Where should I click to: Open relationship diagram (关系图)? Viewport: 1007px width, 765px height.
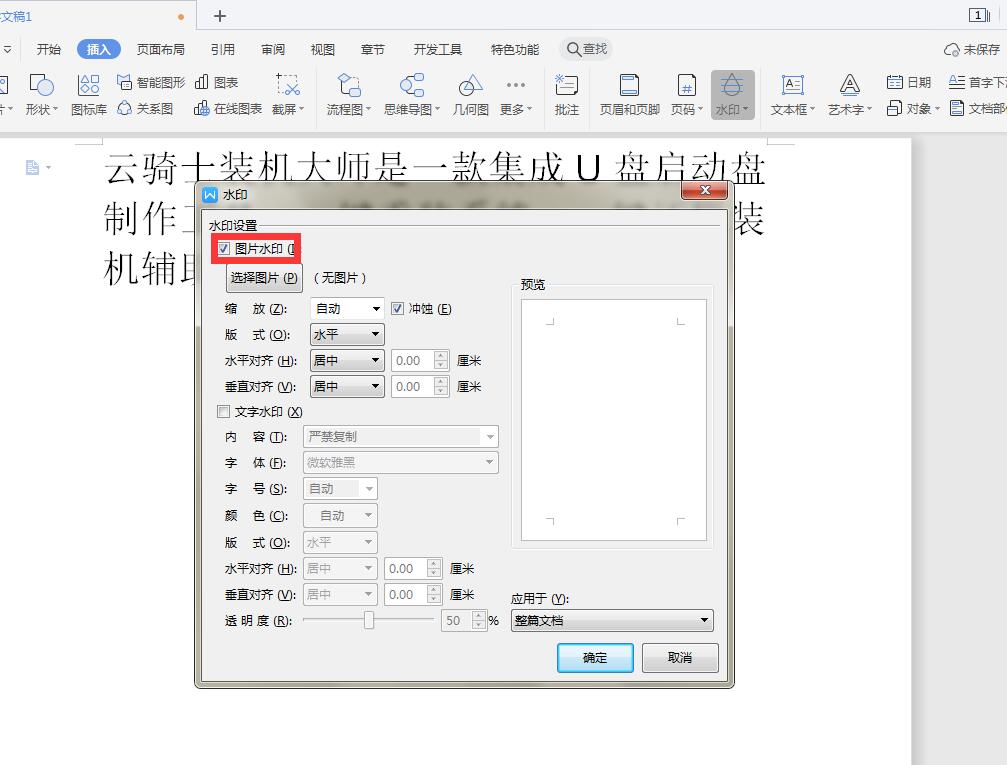[145, 109]
